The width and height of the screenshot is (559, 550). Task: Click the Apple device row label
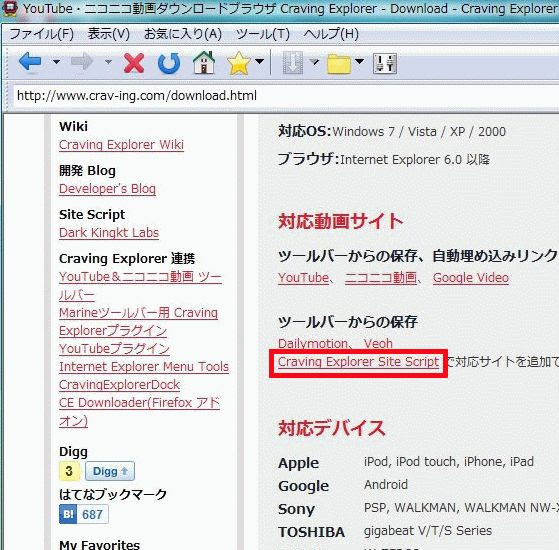click(298, 463)
